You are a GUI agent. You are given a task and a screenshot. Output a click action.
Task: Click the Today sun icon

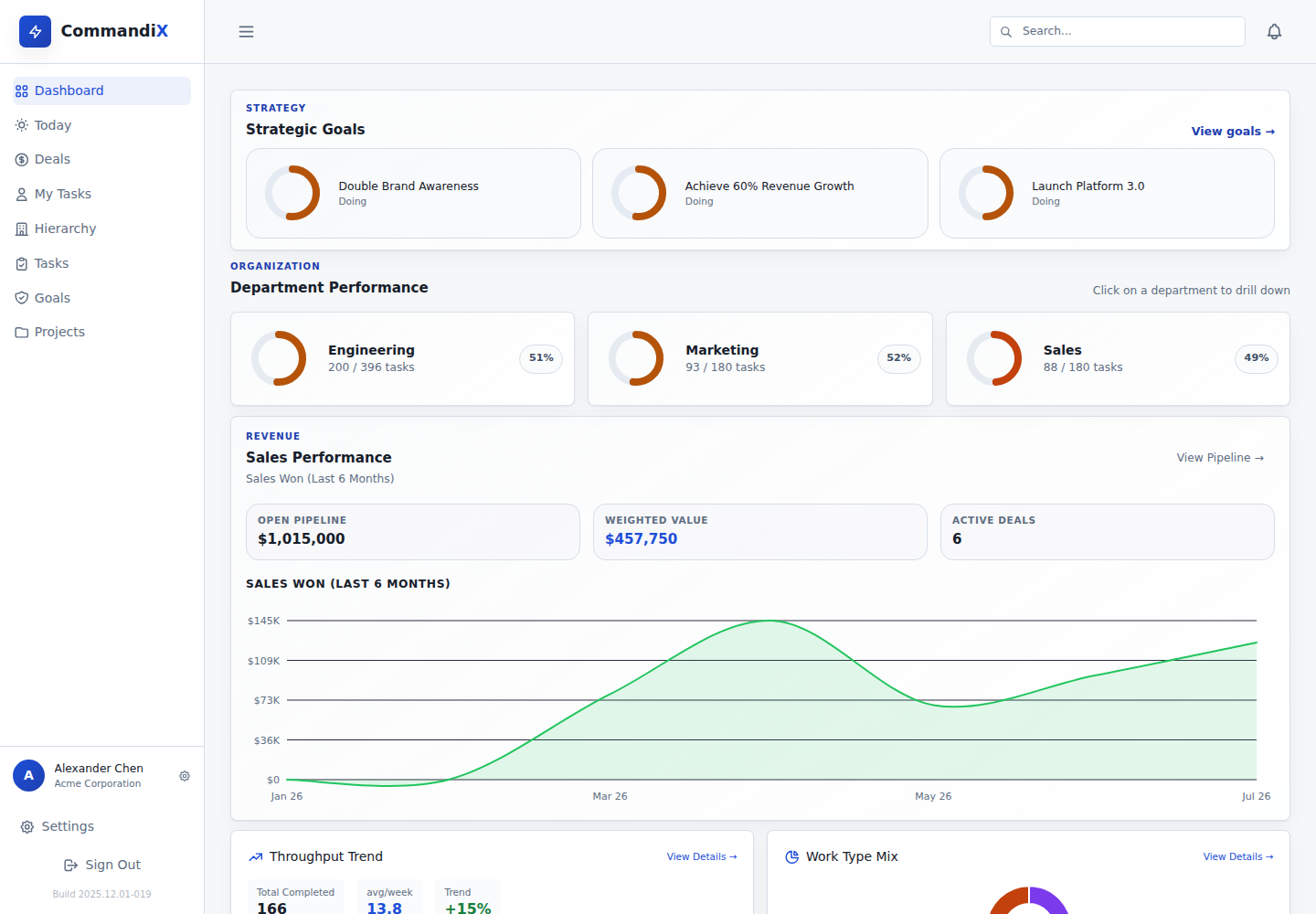pos(22,125)
